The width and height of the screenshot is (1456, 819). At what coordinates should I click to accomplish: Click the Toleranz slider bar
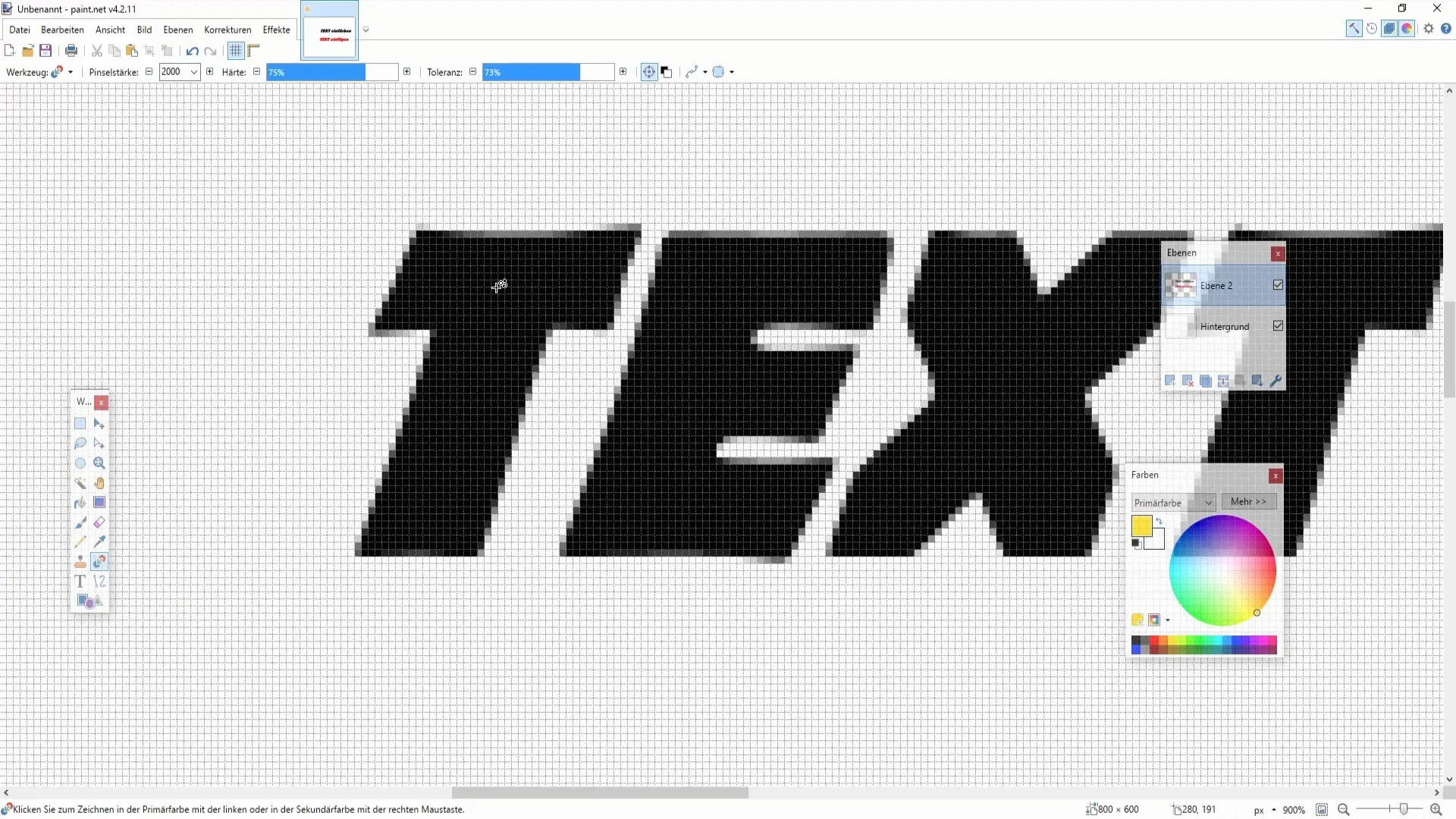[548, 72]
